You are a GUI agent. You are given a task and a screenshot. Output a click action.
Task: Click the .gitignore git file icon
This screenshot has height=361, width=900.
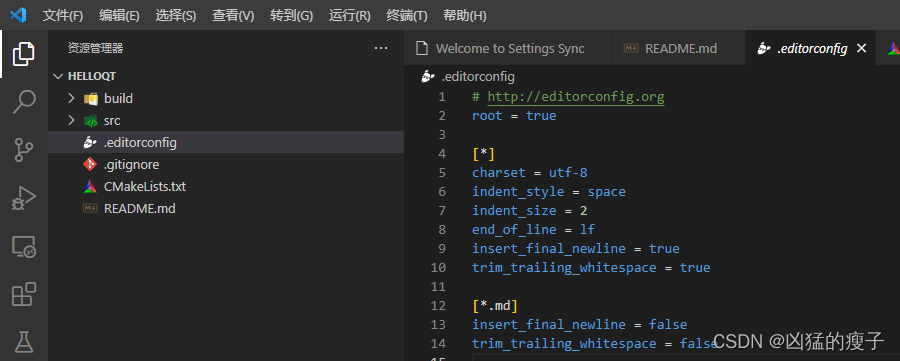coord(90,165)
